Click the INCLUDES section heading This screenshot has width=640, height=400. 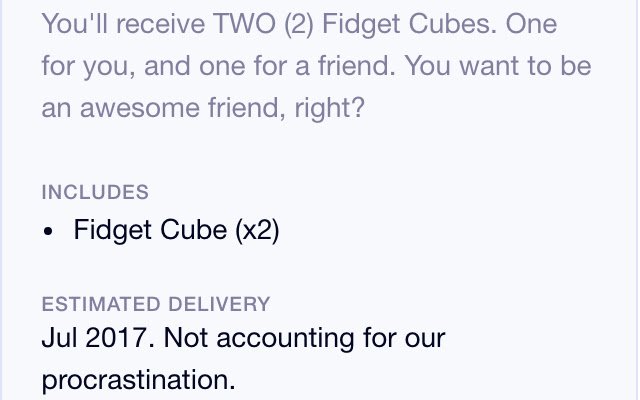(95, 192)
